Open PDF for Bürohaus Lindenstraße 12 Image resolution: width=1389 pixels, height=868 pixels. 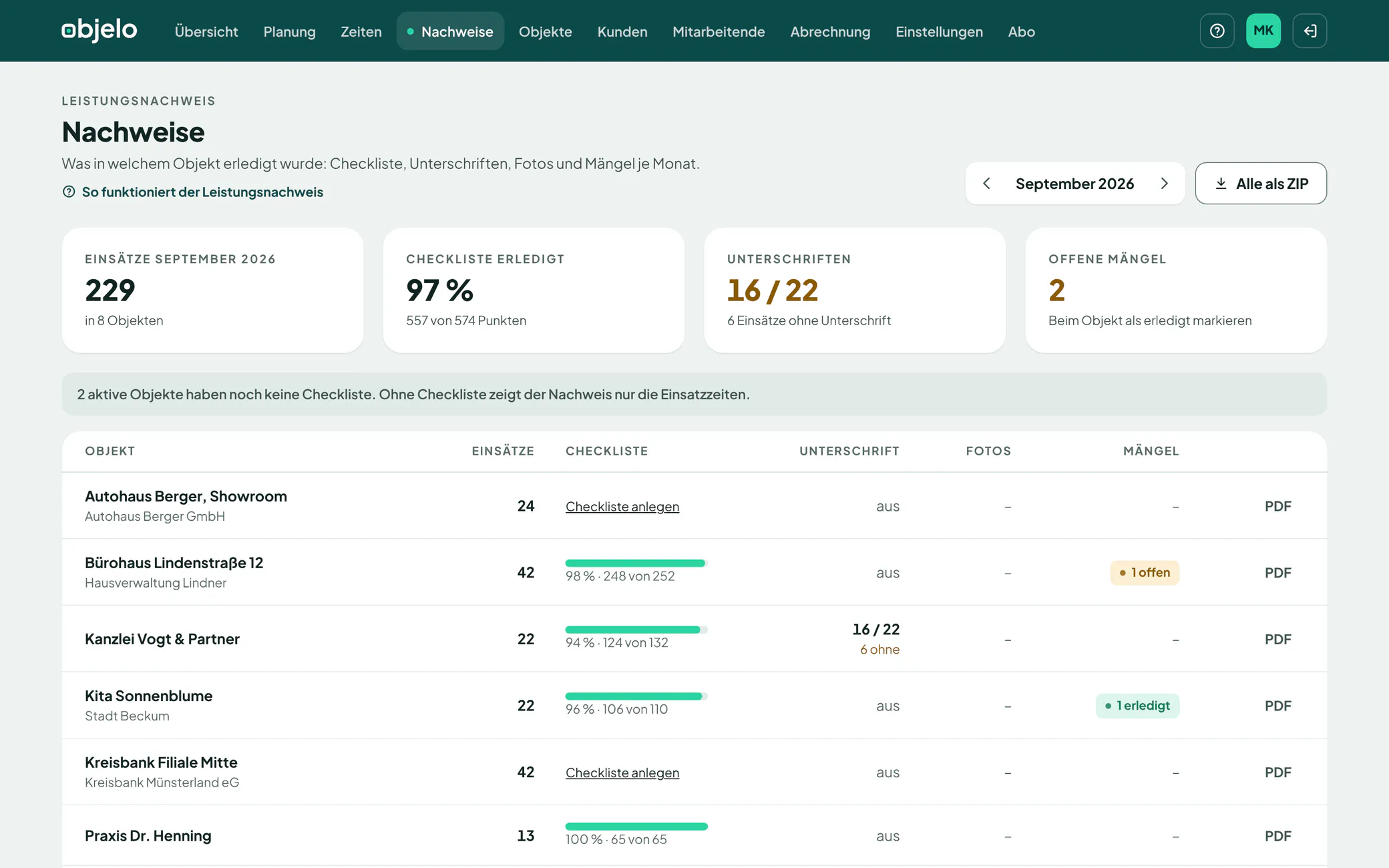click(1277, 573)
